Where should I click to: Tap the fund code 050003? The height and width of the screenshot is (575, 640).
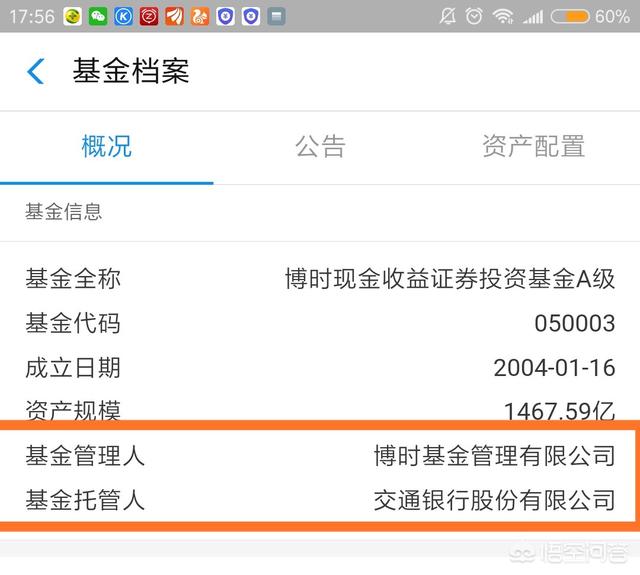pyautogui.click(x=574, y=323)
